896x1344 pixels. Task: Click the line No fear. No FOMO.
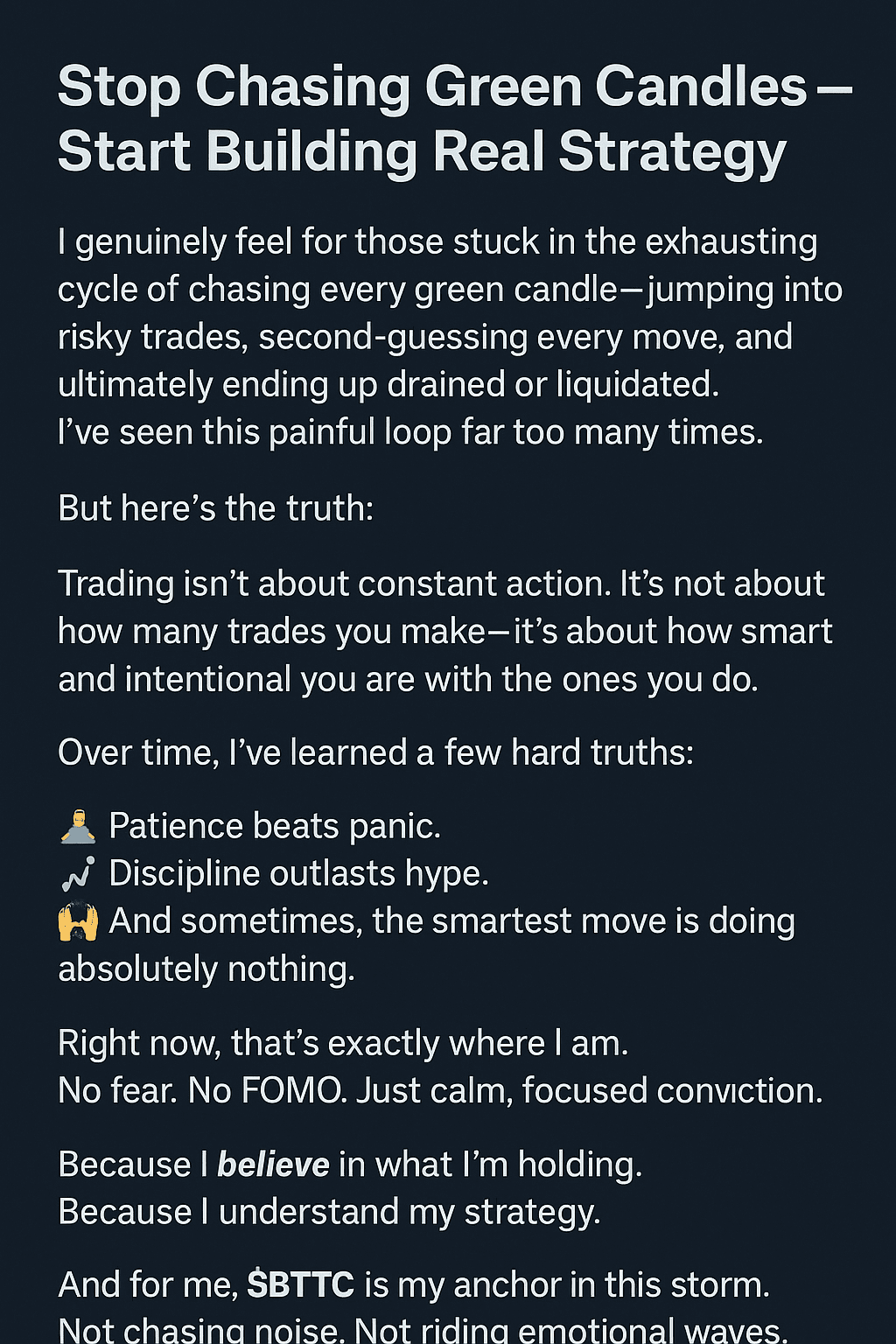click(440, 1091)
